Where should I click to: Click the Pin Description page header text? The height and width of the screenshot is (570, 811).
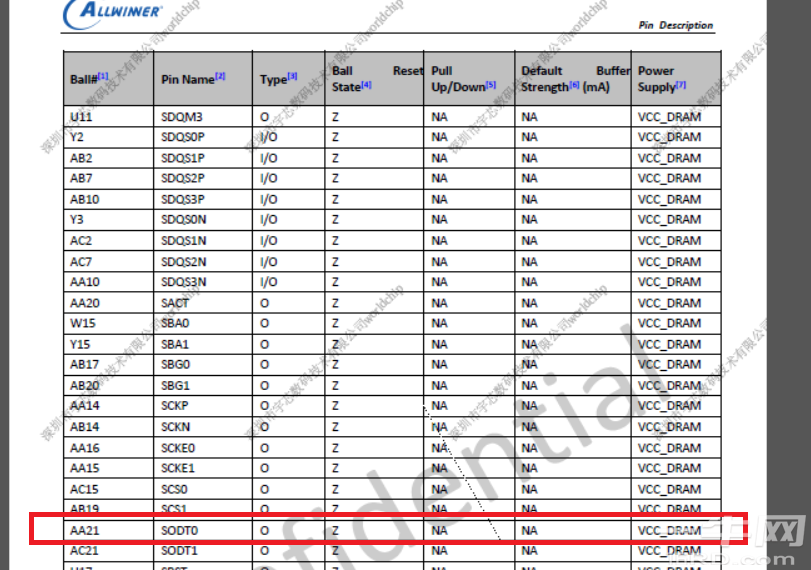coord(676,25)
